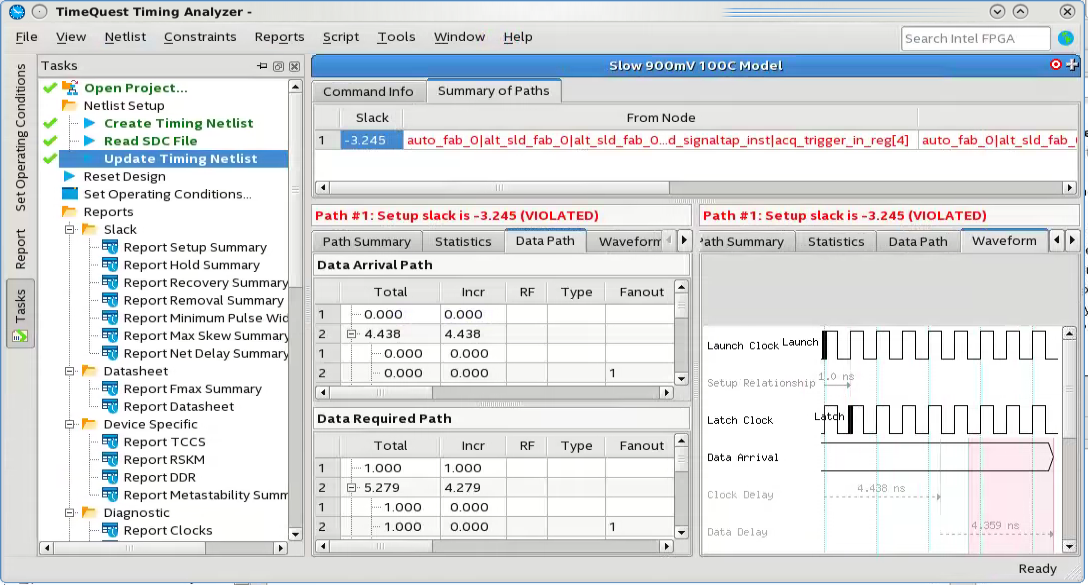Image resolution: width=1088 pixels, height=585 pixels.
Task: Click the Open Project icon in Tasks
Action: point(70,88)
